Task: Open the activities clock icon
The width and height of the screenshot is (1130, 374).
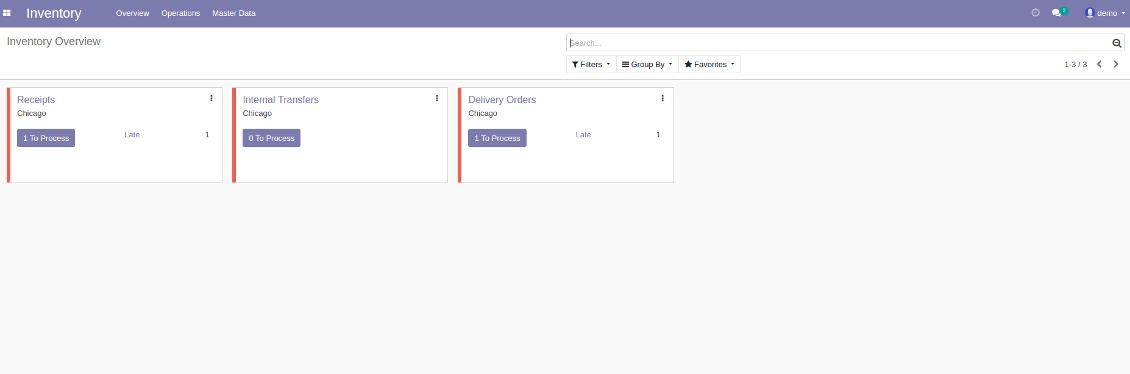Action: click(1036, 12)
